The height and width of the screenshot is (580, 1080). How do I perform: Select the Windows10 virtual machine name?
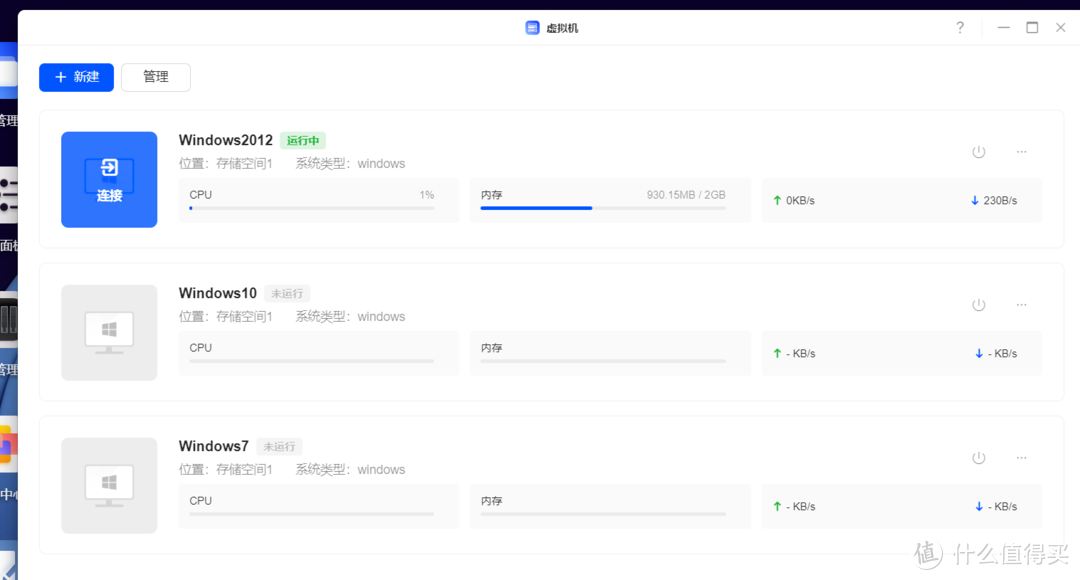click(x=218, y=293)
